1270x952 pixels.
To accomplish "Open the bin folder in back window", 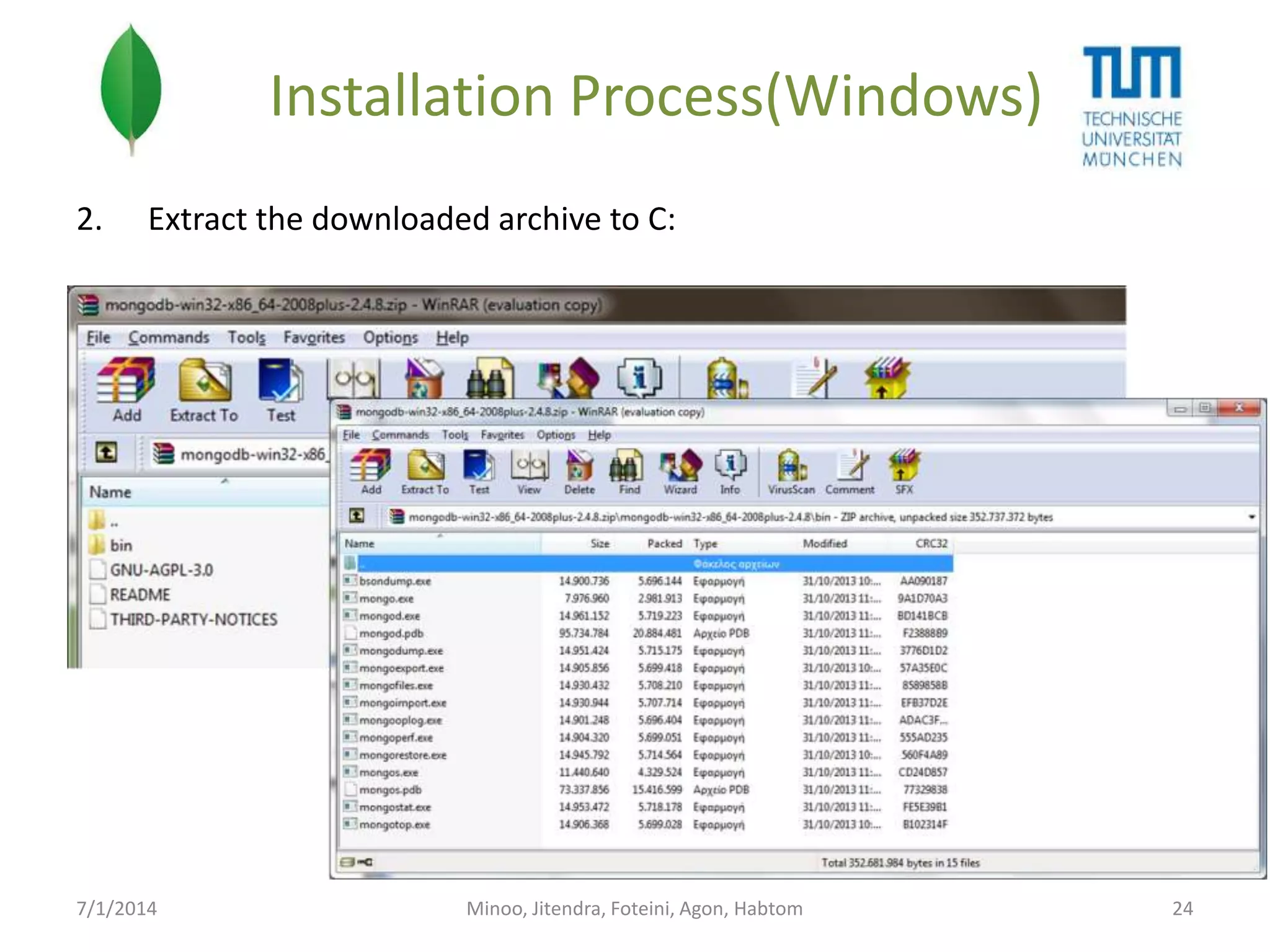I will coord(121,545).
